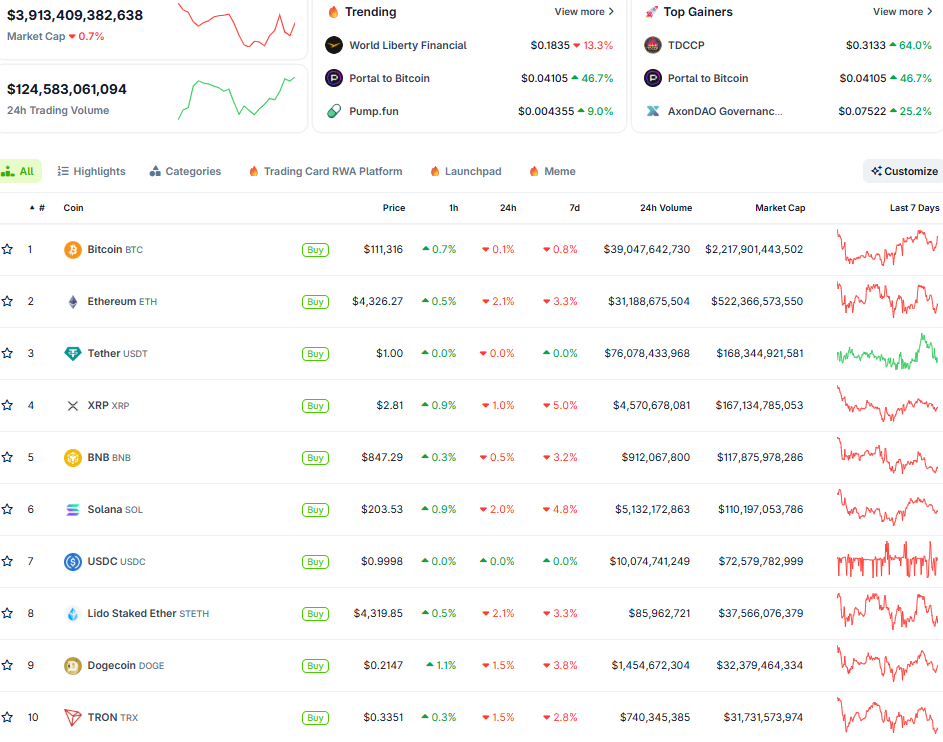Switch to the Highlights tab
Viewport: 943px width, 742px height.
91,171
